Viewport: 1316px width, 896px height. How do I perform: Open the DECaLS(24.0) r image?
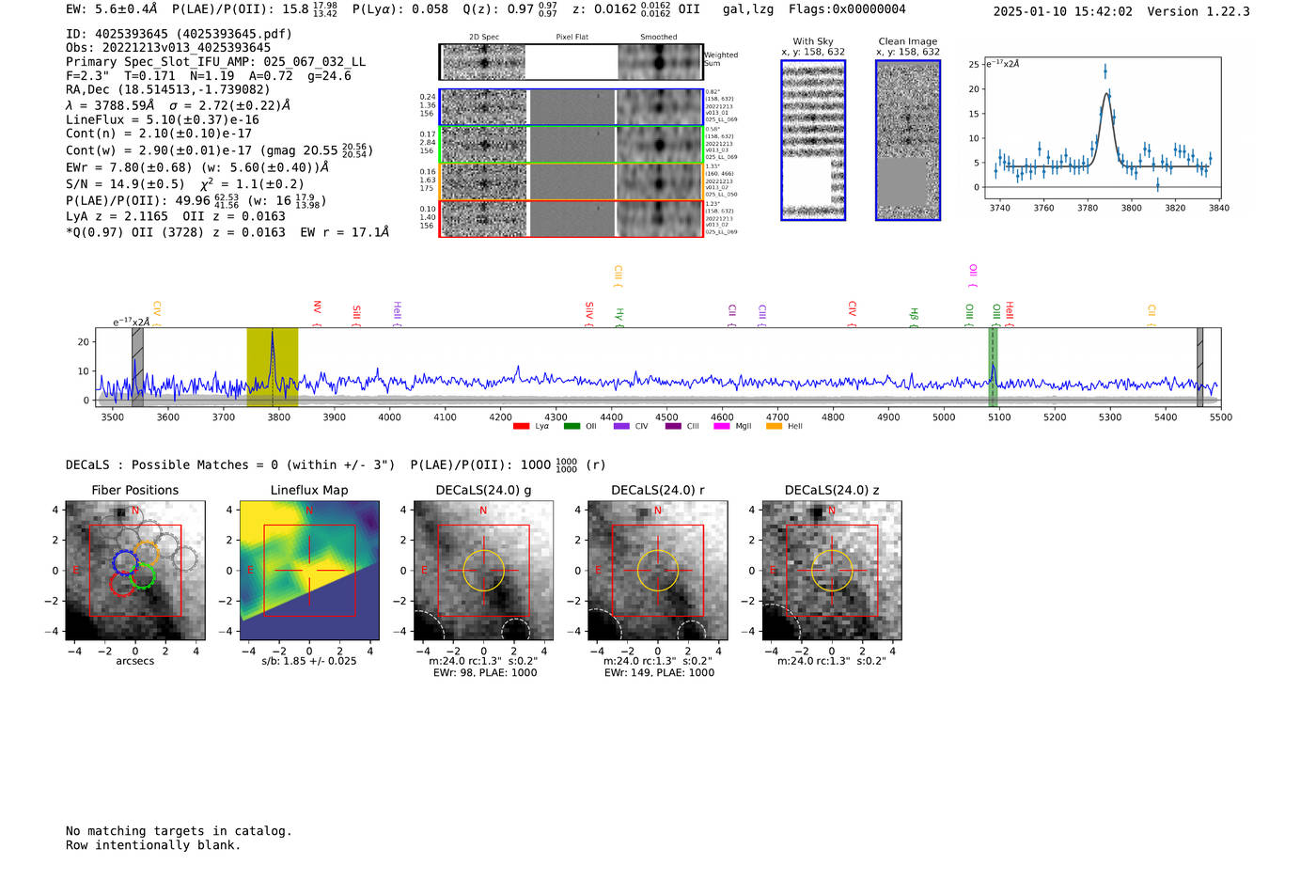click(x=657, y=571)
